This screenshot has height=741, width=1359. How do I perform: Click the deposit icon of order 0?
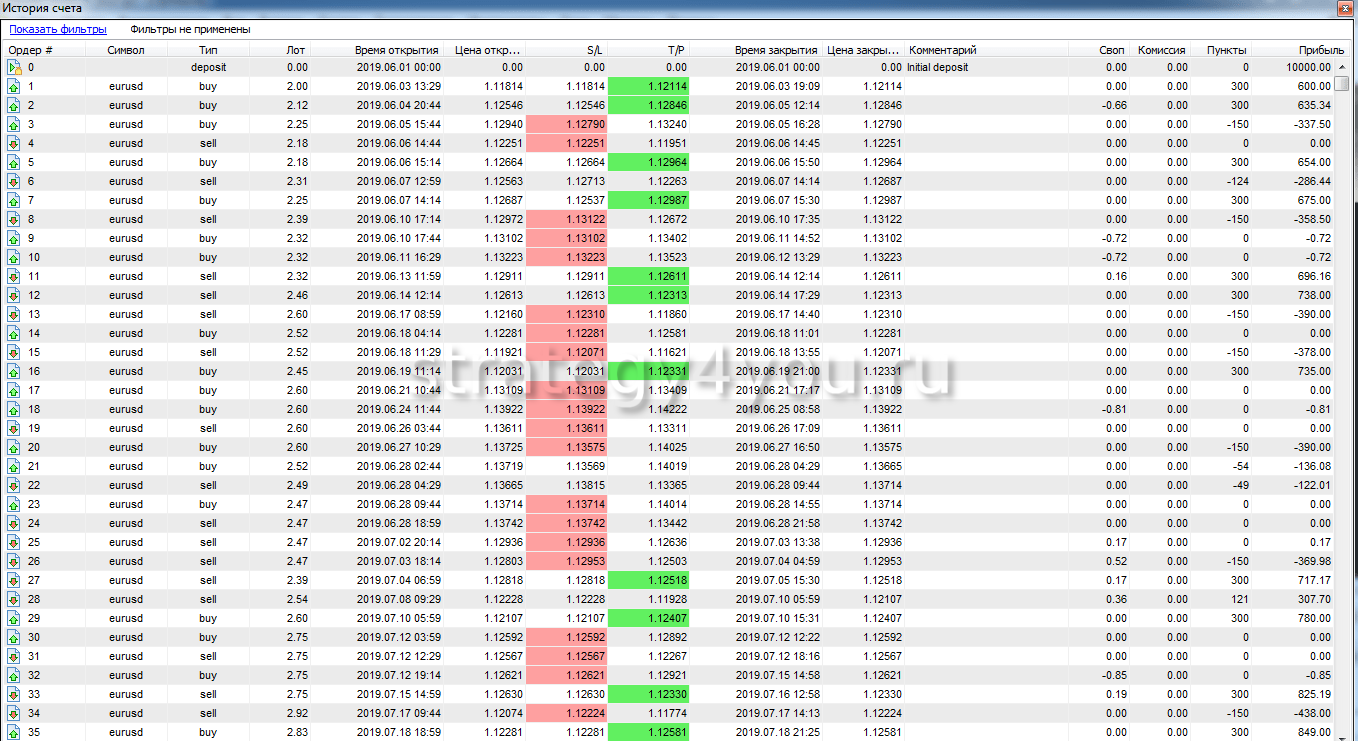pos(14,67)
